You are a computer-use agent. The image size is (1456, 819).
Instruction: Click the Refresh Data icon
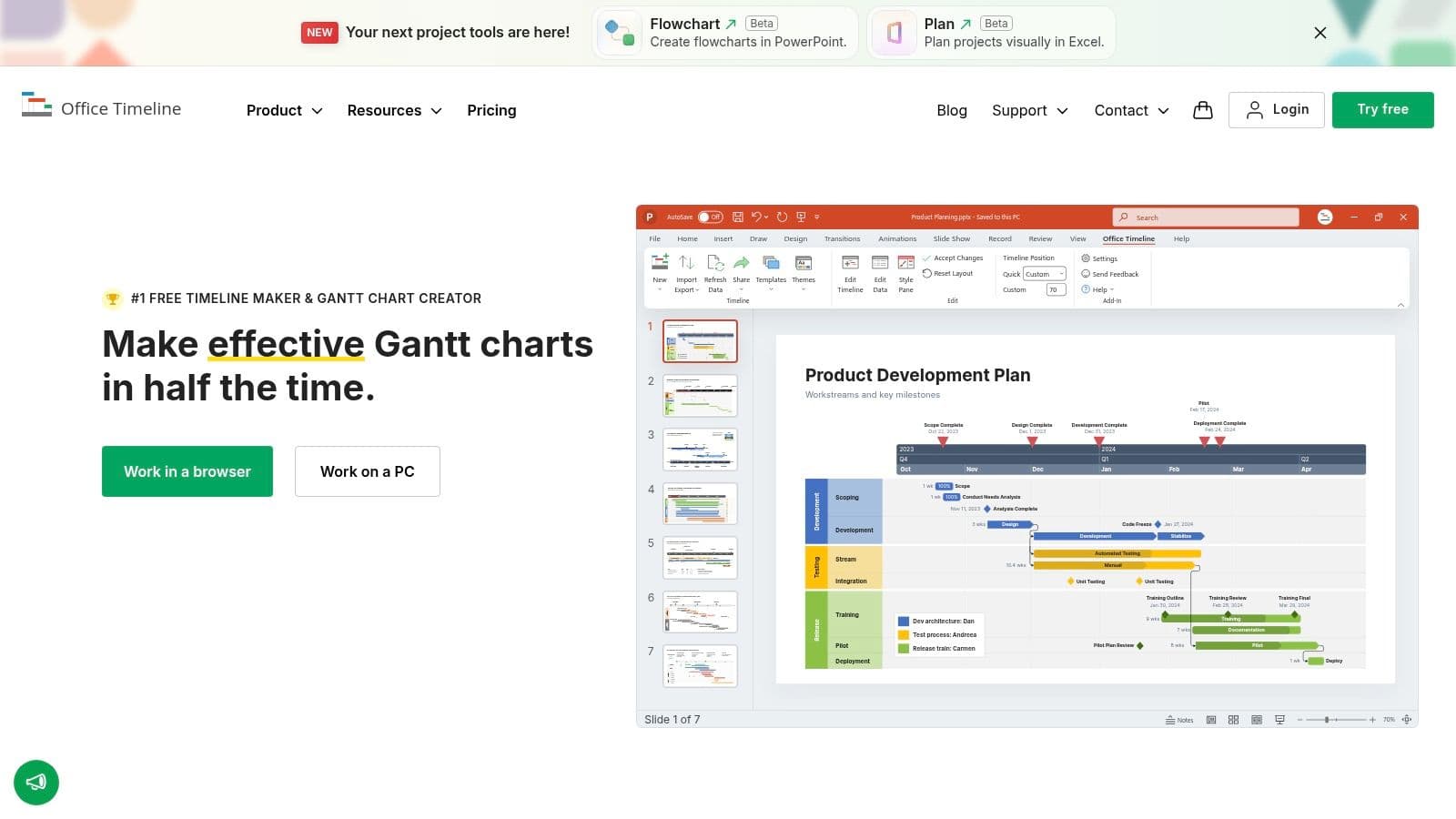(x=715, y=267)
